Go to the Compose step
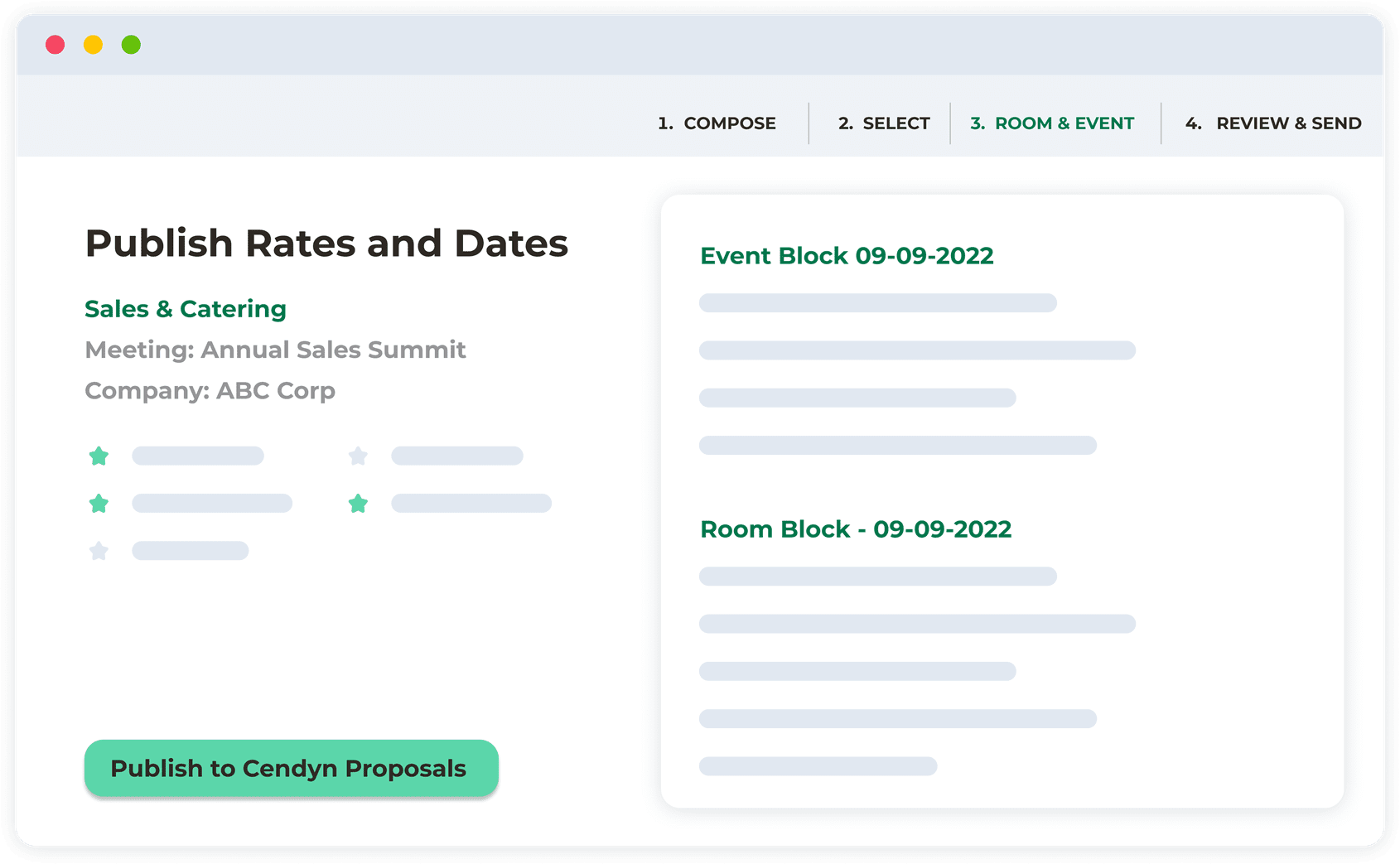 717,123
